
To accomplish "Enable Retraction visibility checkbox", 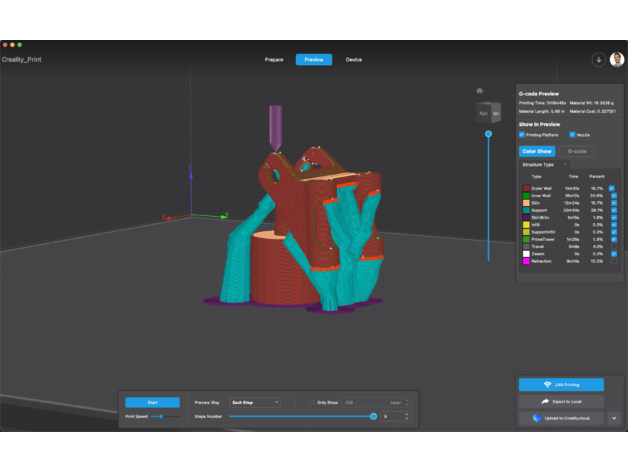I will point(613,260).
